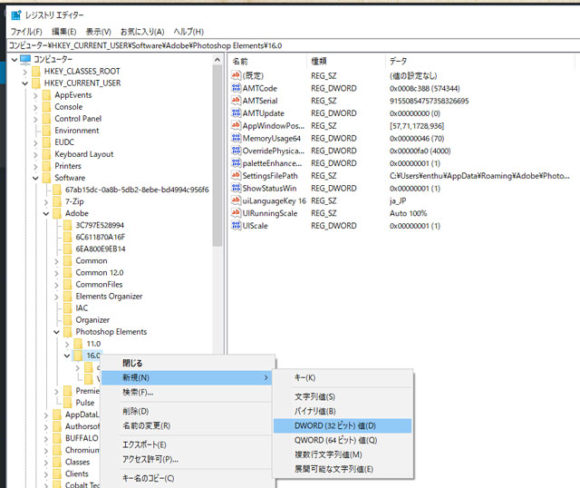This screenshot has height=488, width=580.
Task: Expand the HKEY_CLASSES_ROOT node
Action: (x=25, y=71)
